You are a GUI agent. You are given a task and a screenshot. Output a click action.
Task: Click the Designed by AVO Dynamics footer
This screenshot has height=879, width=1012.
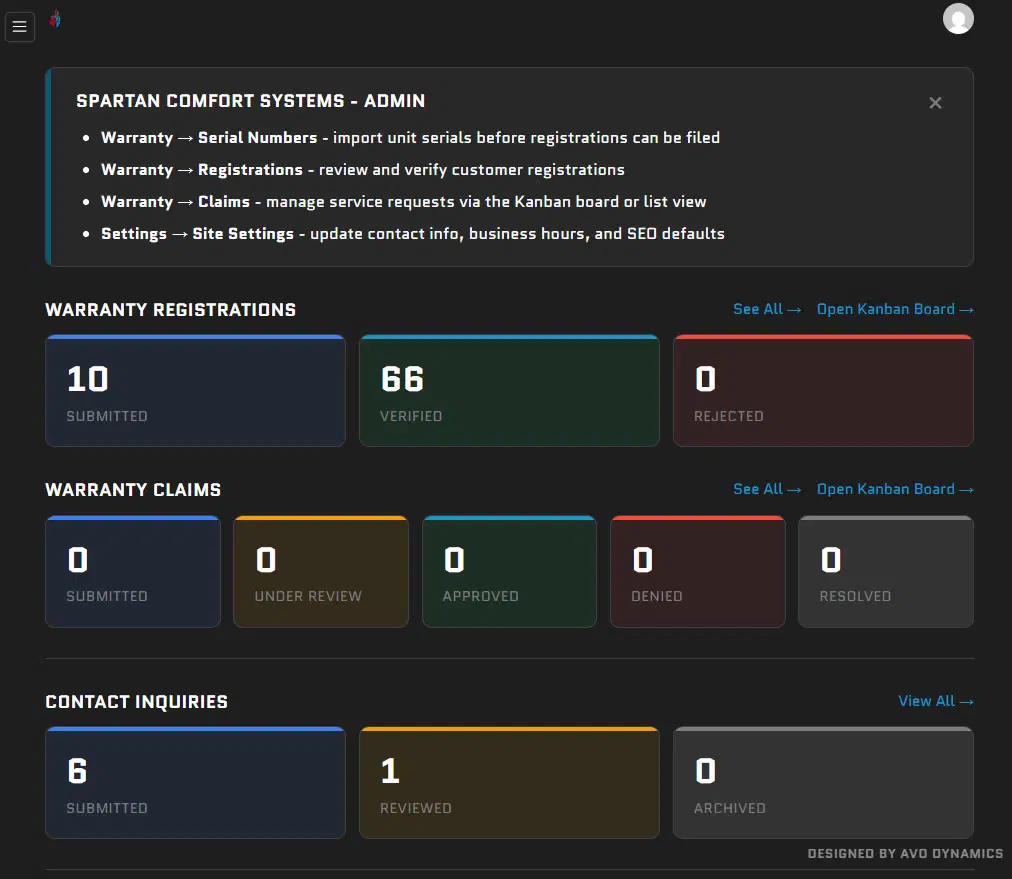906,853
